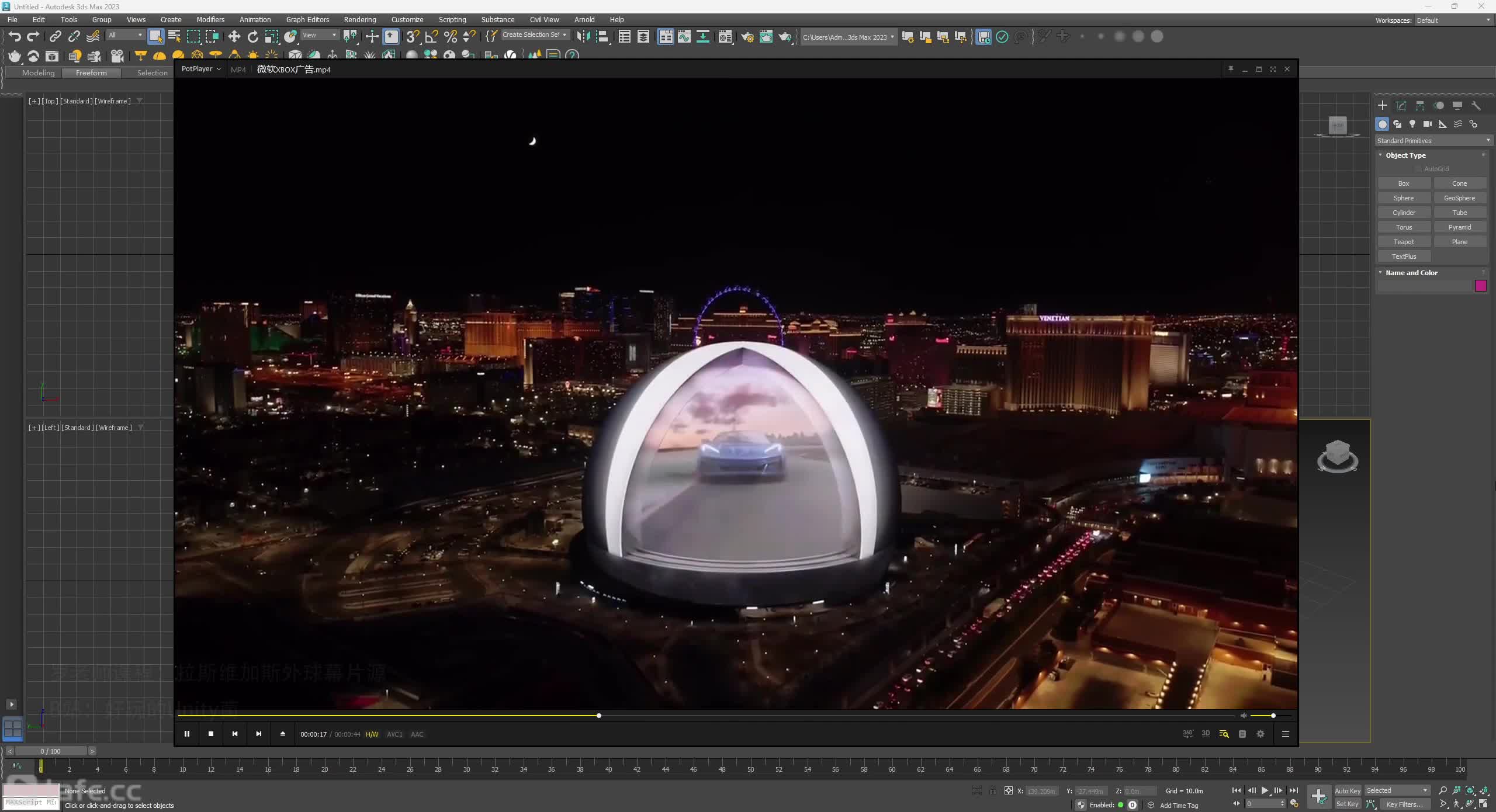Click the GeoSphere object button
The image size is (1496, 812).
[x=1459, y=198]
